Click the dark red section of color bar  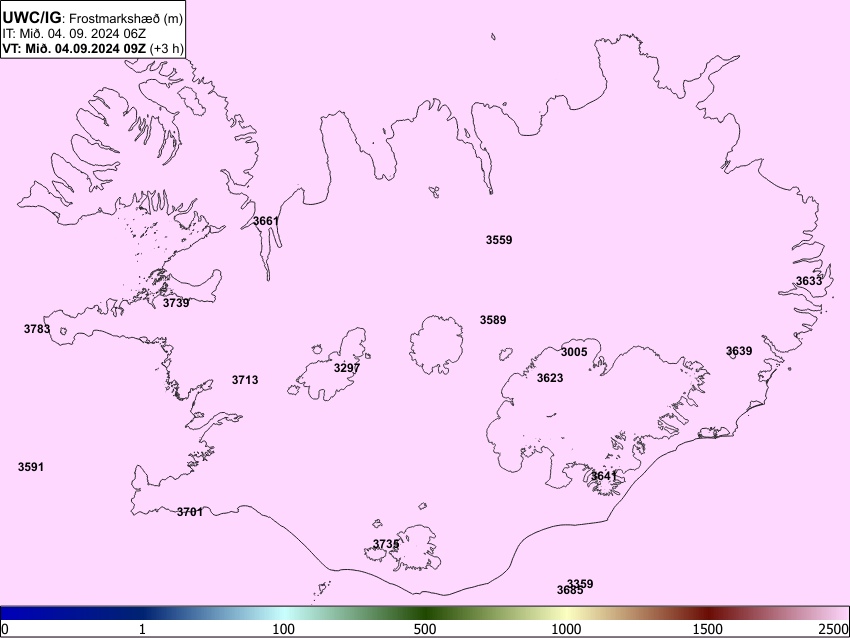[707, 613]
